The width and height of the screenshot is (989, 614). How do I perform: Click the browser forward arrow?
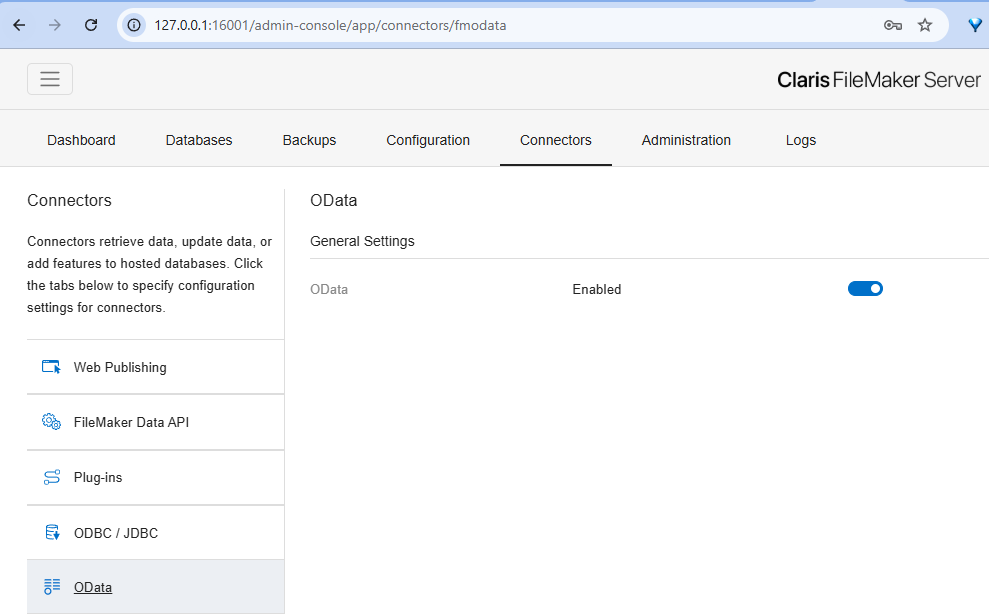[55, 25]
